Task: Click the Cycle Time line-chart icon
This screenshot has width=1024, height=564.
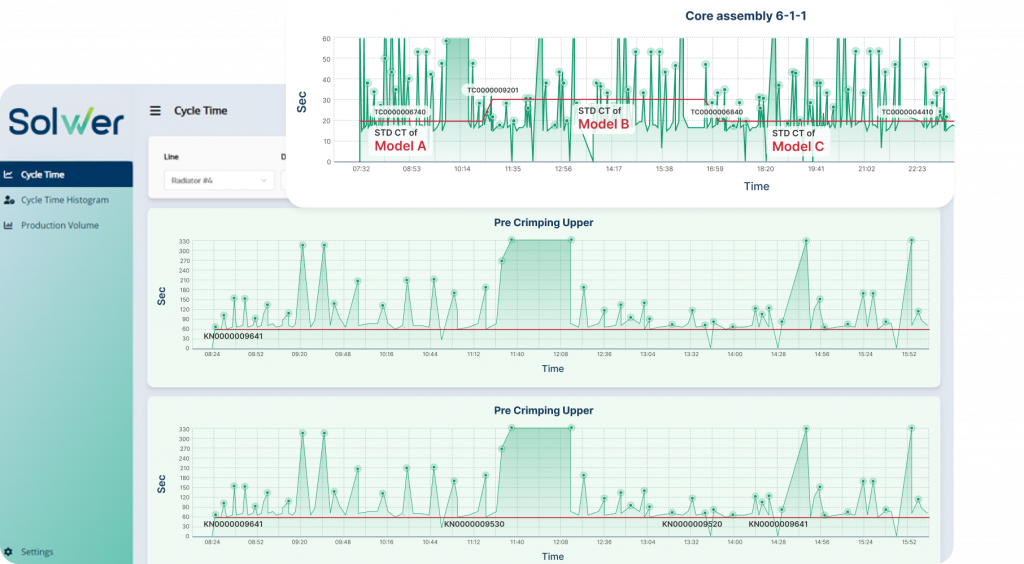Action: click(9, 174)
